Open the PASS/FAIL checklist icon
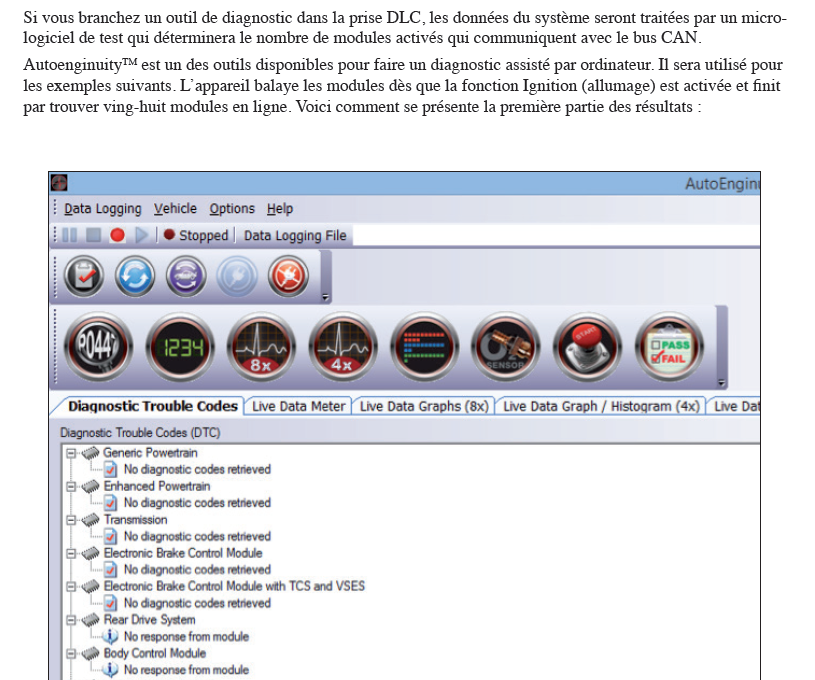This screenshot has height=680, width=815. click(664, 350)
